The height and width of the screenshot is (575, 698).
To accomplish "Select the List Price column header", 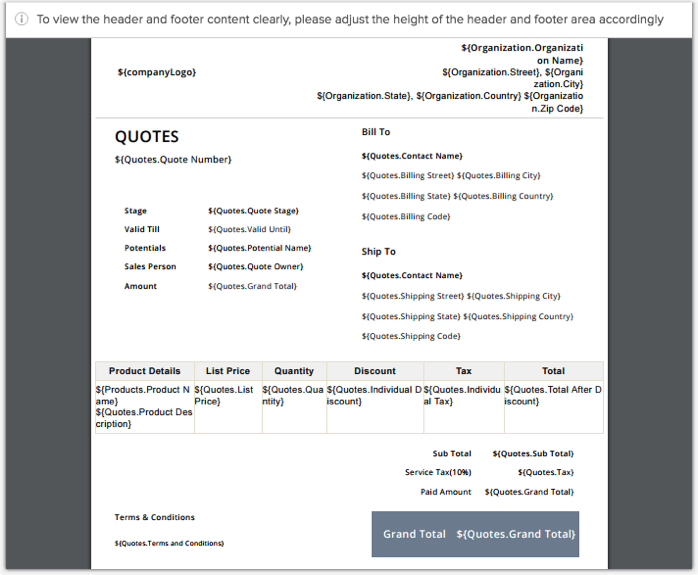I will [228, 371].
